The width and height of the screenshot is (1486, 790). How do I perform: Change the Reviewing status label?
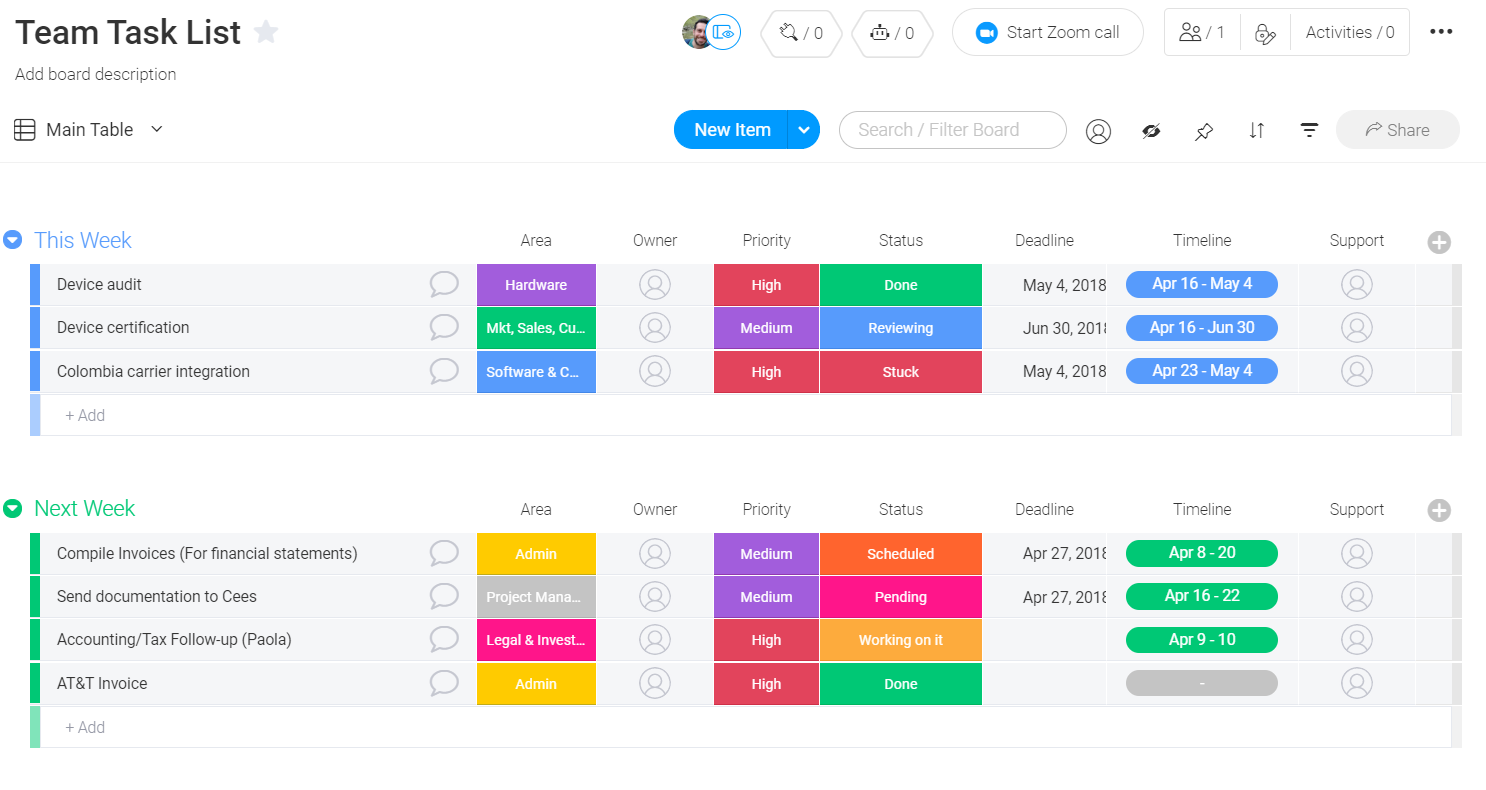pyautogui.click(x=900, y=328)
